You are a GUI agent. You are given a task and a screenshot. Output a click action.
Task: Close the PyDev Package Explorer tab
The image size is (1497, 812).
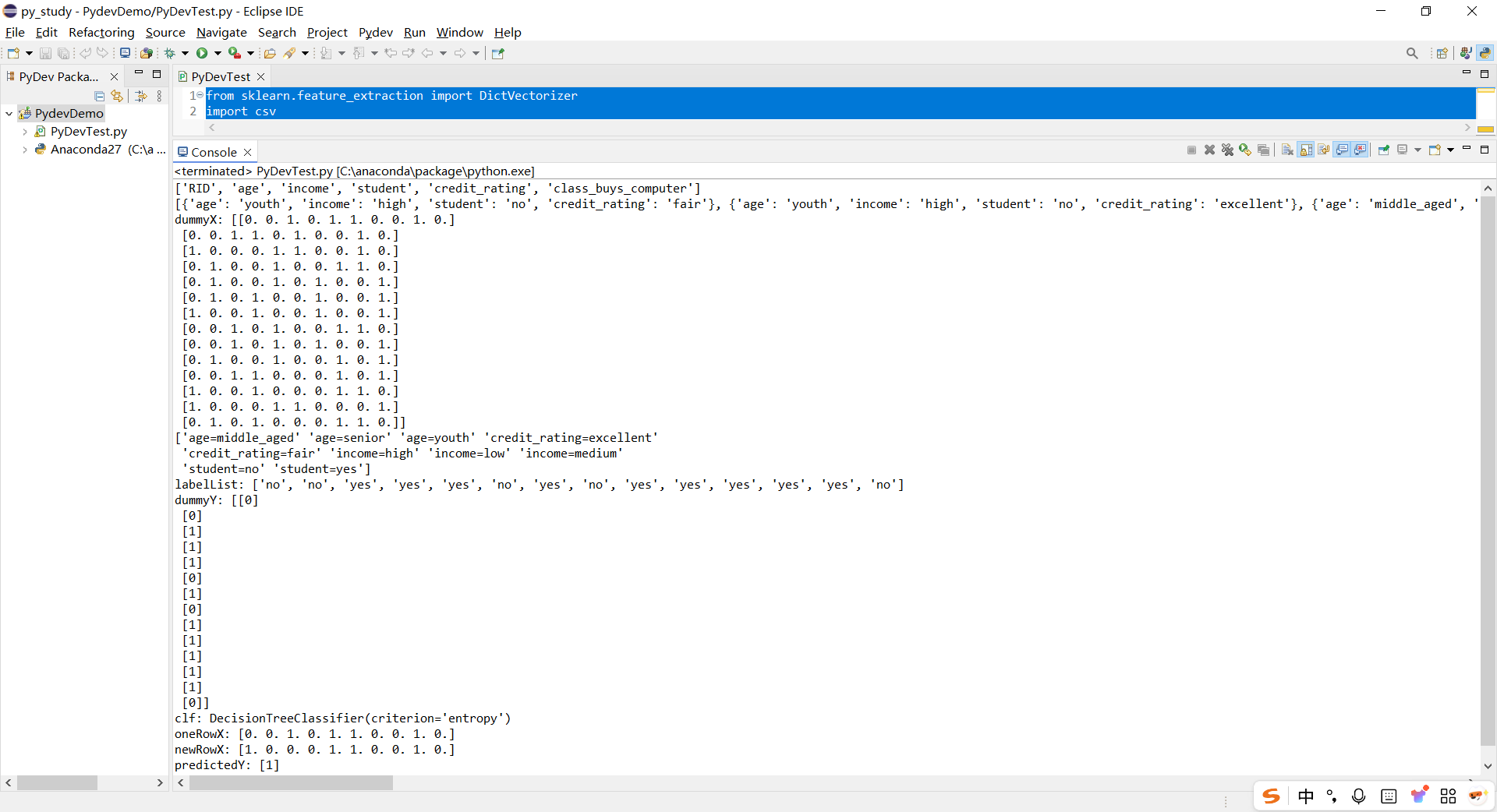point(114,76)
